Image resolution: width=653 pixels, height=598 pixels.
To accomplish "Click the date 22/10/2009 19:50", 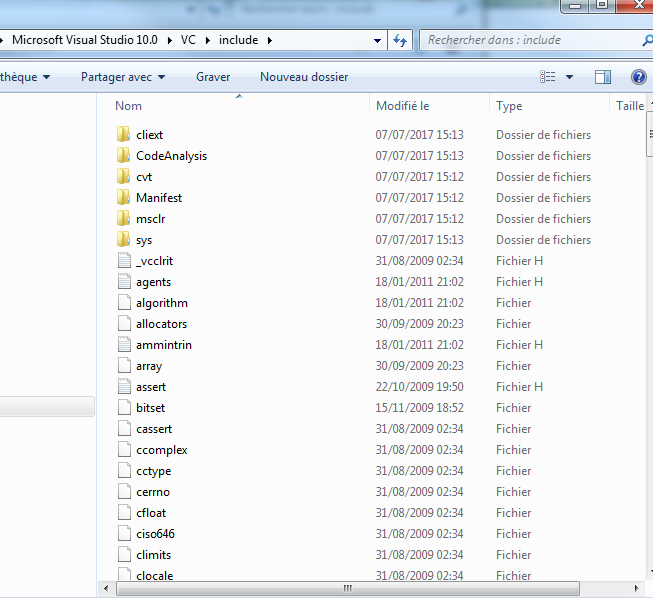I will 419,387.
